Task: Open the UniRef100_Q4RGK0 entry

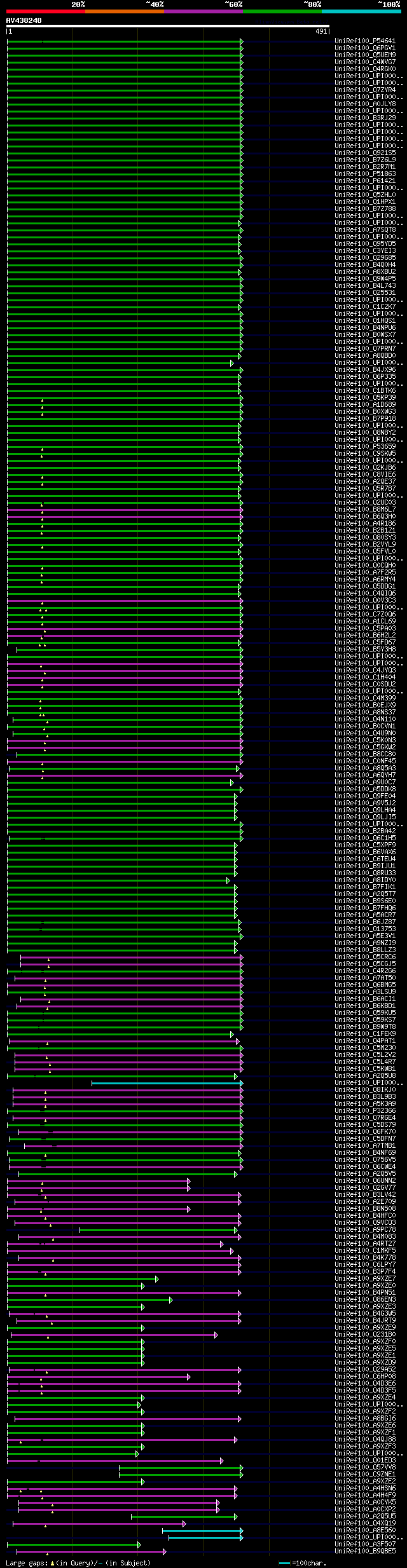Action: [365, 69]
